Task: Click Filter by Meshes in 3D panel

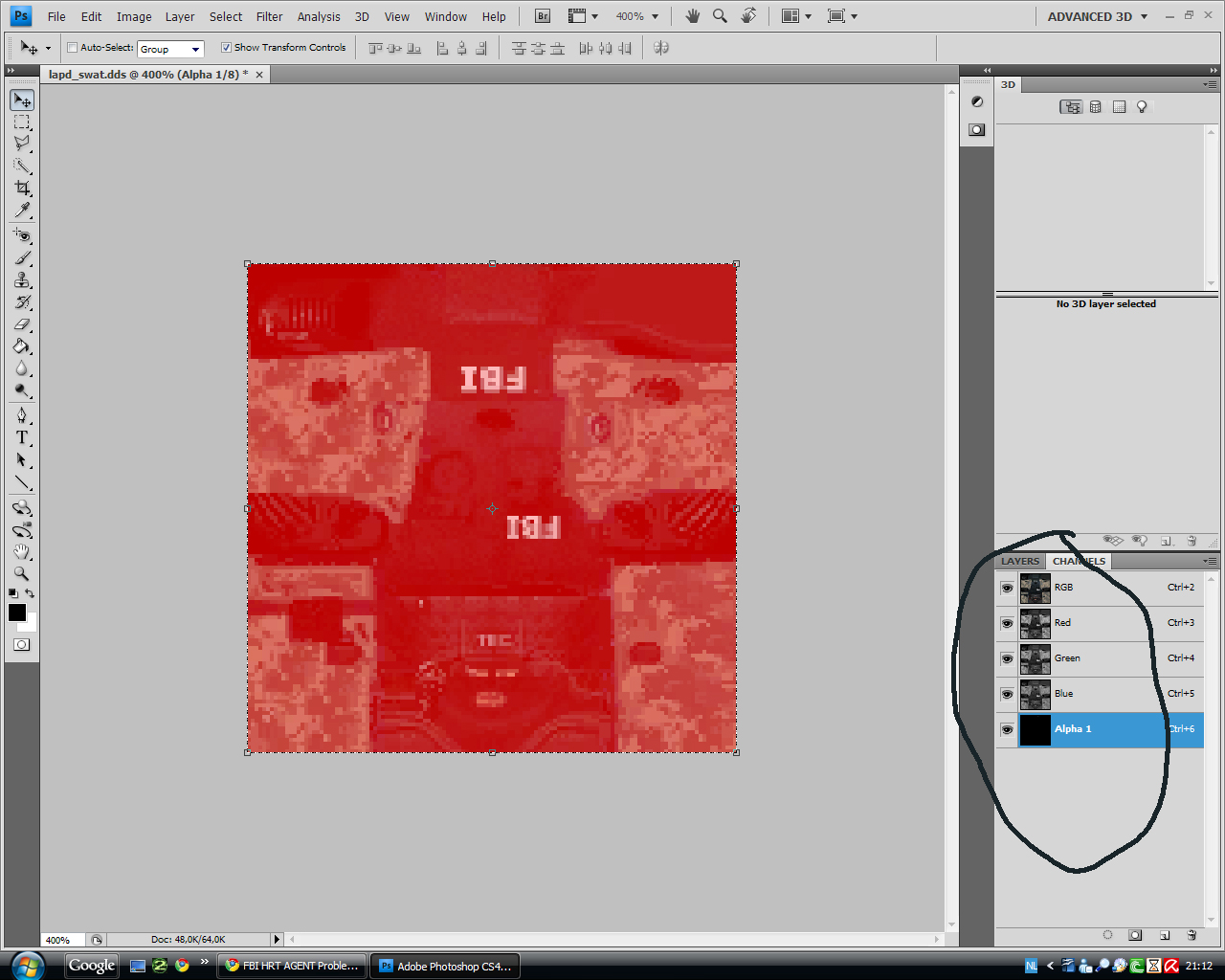Action: (1096, 107)
